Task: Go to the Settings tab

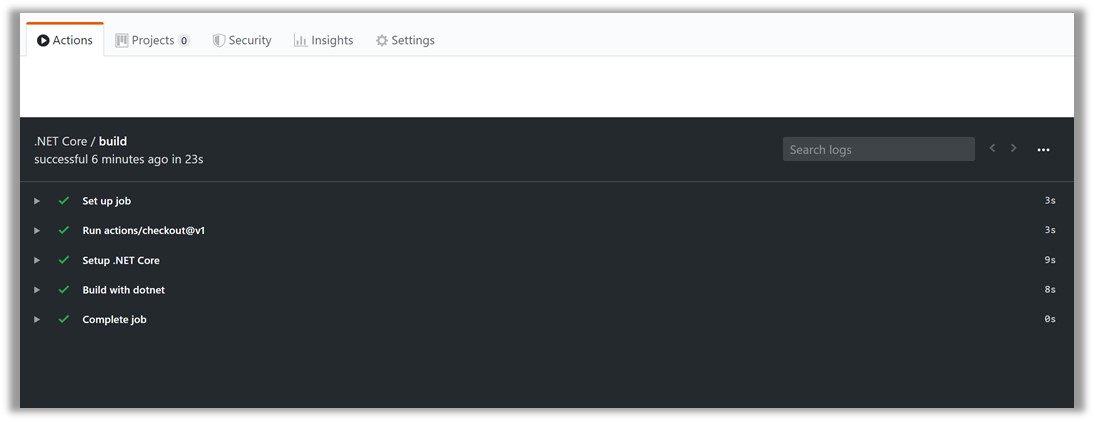Action: point(405,40)
